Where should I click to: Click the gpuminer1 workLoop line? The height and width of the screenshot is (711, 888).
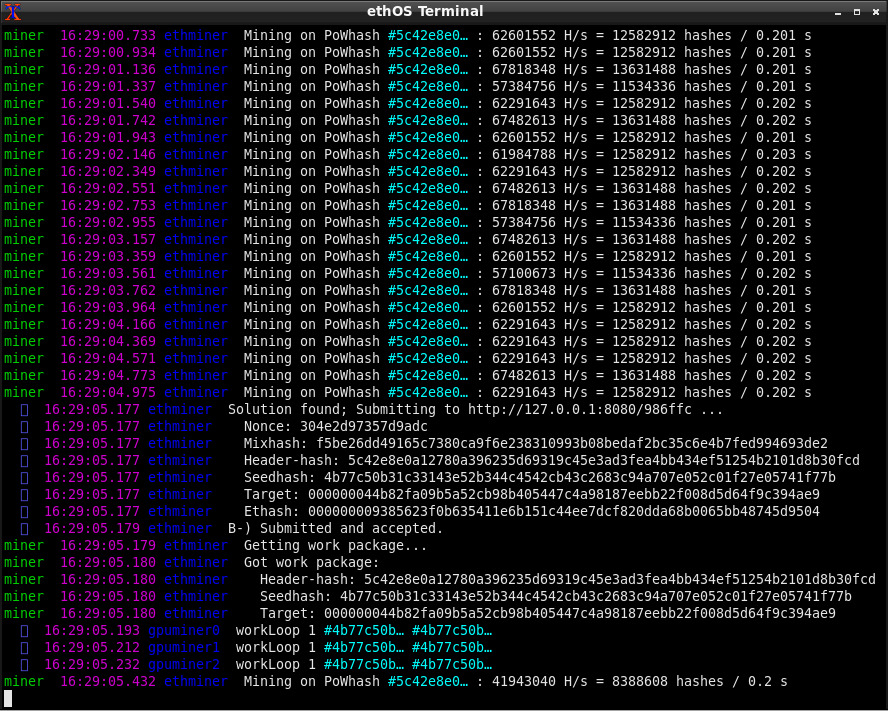coord(257,648)
